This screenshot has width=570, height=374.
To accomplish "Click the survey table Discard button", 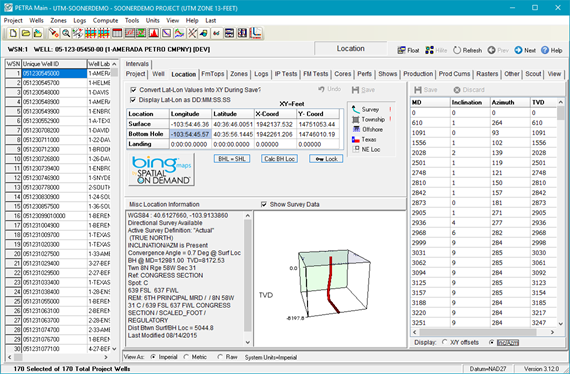I will [x=469, y=90].
